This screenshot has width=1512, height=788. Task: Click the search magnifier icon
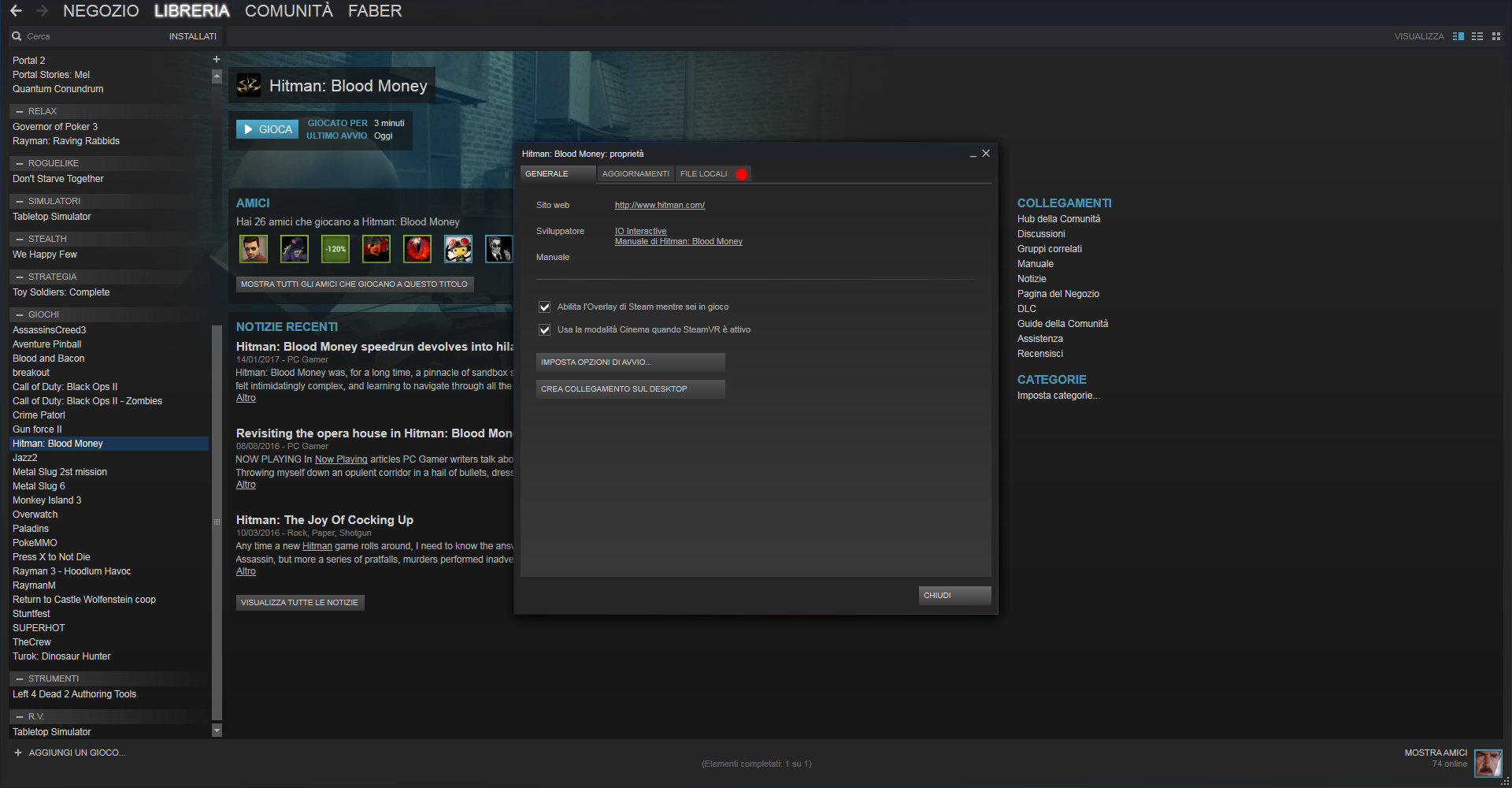17,36
